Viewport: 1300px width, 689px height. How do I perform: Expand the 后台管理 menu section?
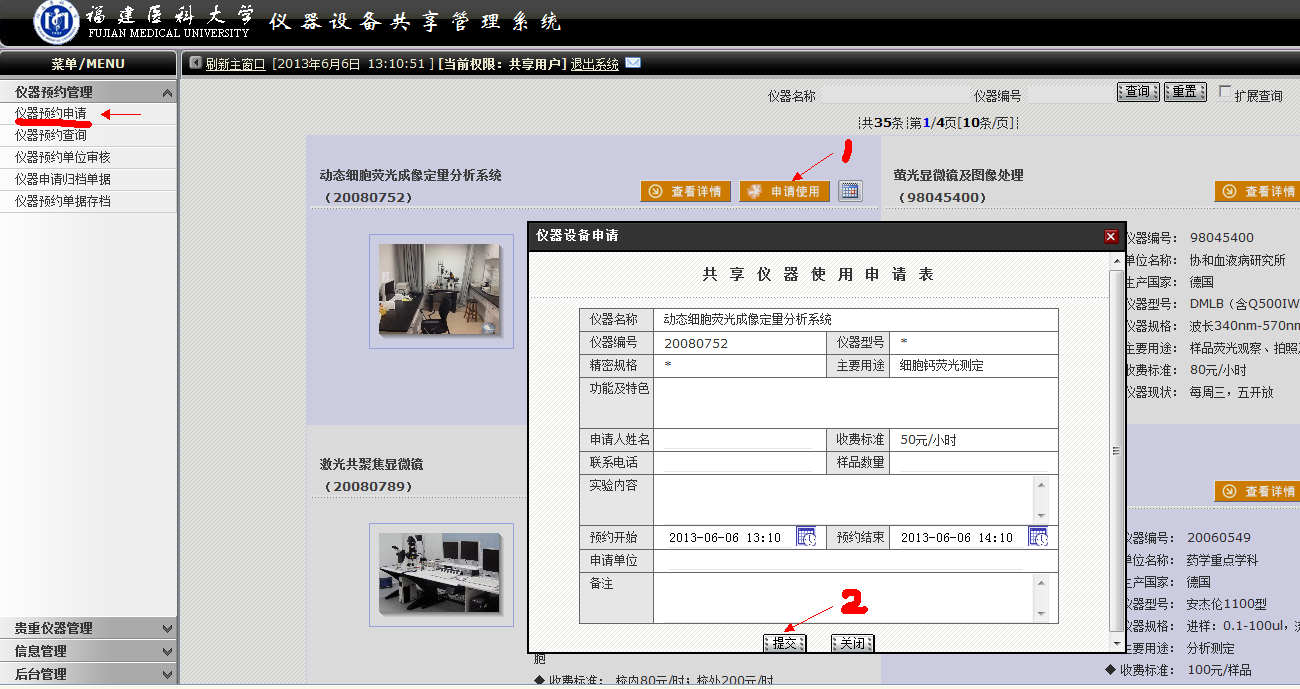[x=167, y=675]
